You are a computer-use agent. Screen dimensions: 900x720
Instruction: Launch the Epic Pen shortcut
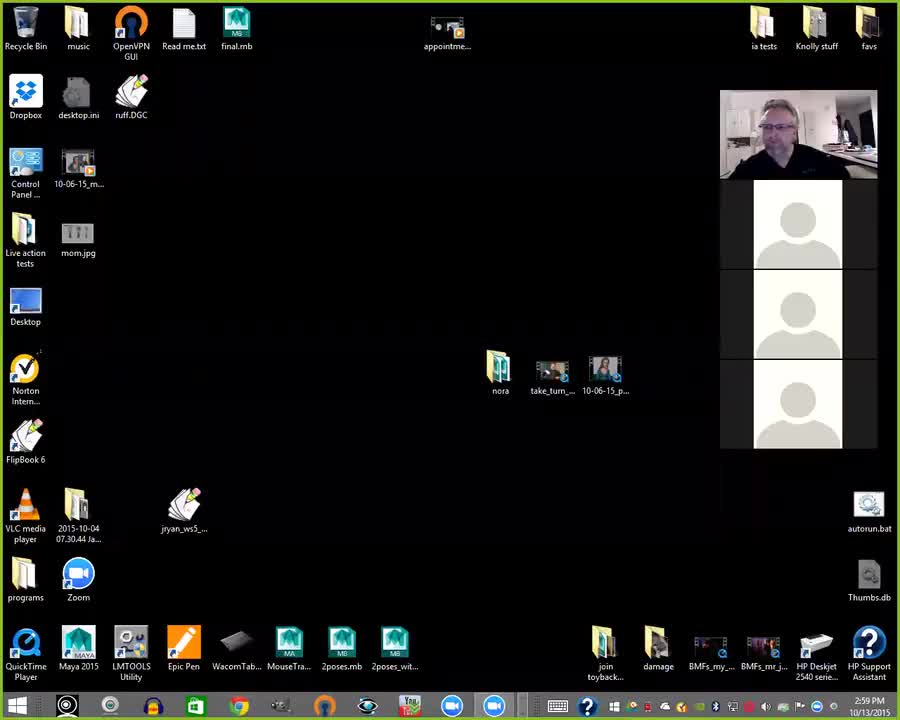[184, 648]
